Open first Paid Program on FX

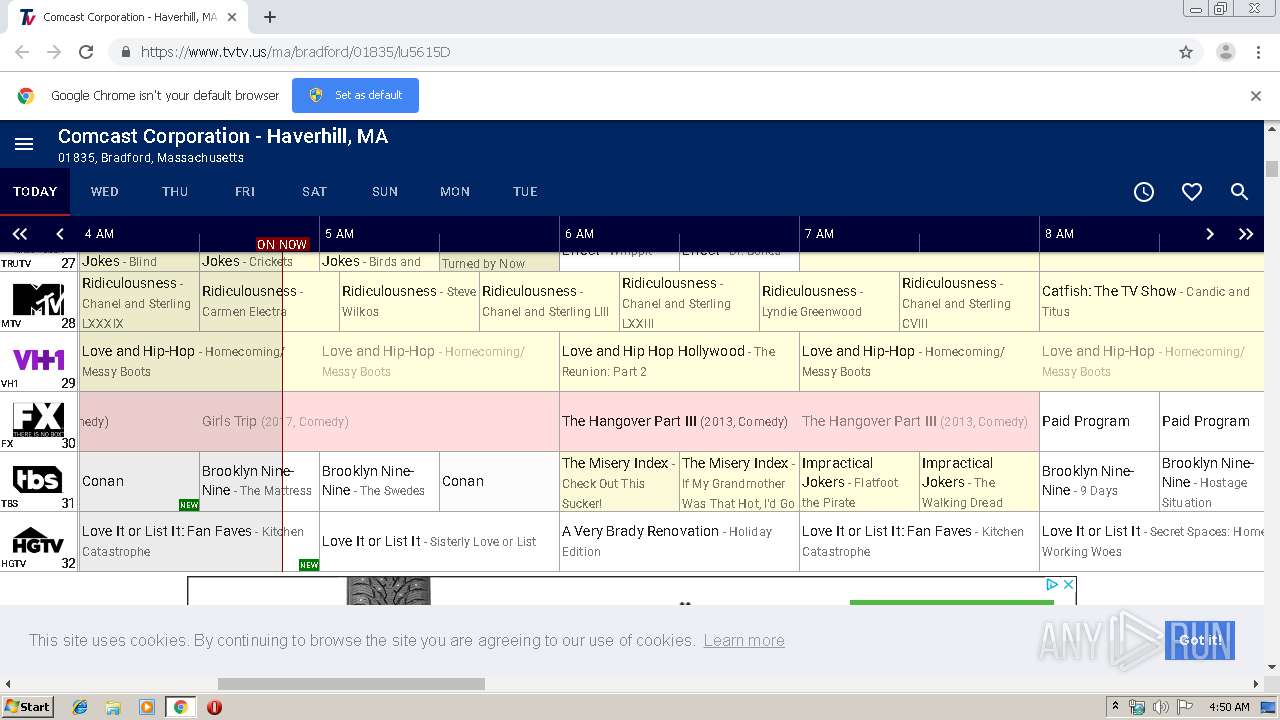point(1099,421)
